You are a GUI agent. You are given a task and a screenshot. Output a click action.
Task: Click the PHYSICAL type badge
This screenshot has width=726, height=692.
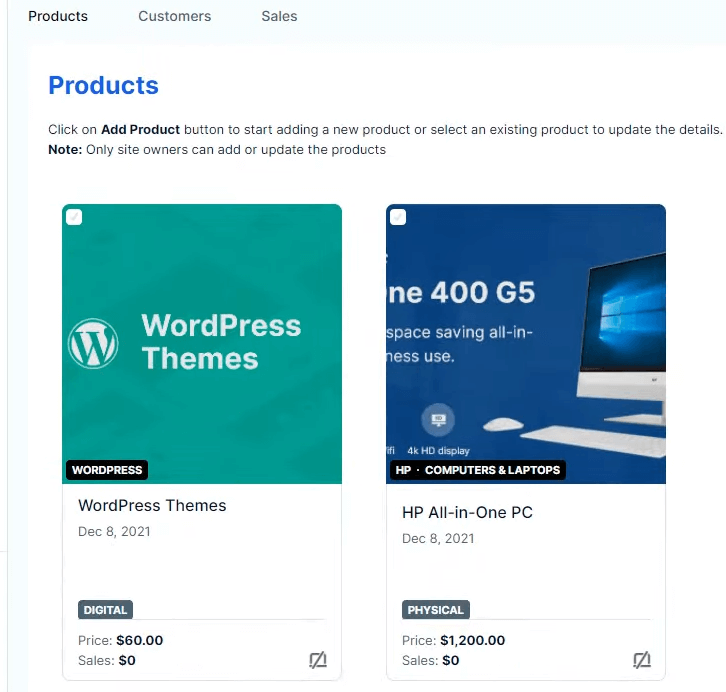tap(436, 610)
